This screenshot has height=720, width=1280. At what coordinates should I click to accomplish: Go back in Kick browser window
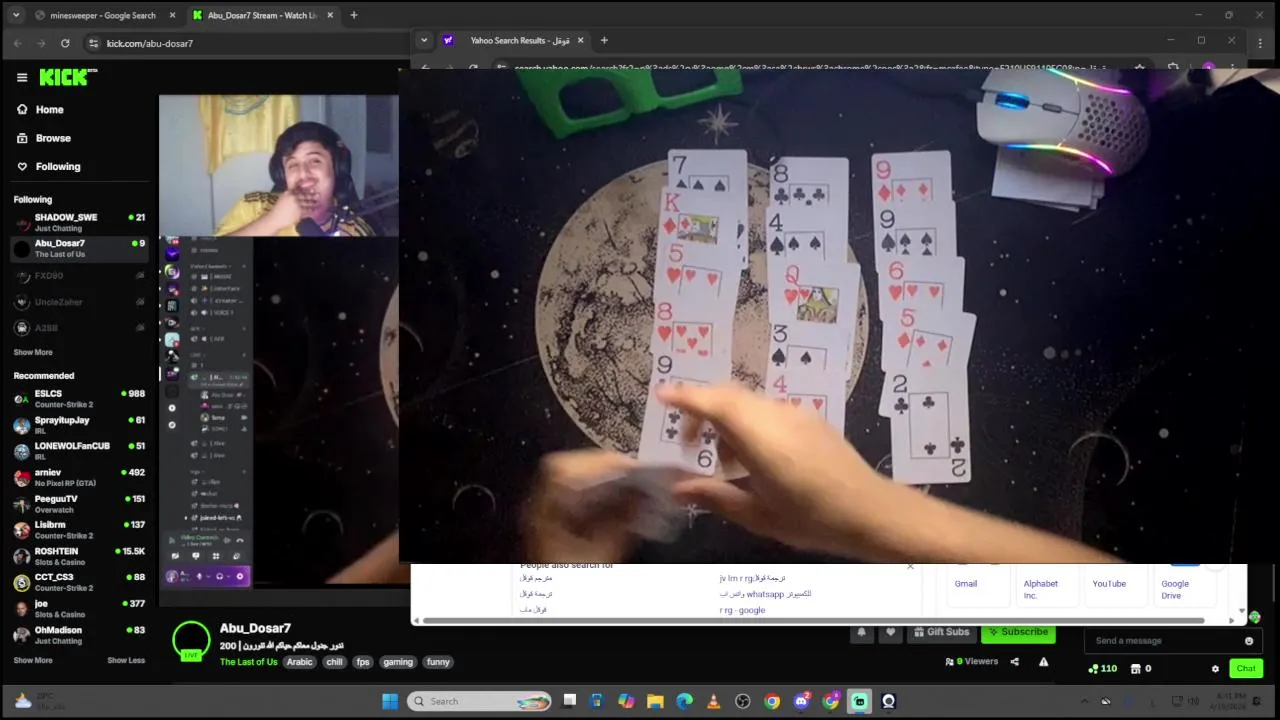point(17,43)
